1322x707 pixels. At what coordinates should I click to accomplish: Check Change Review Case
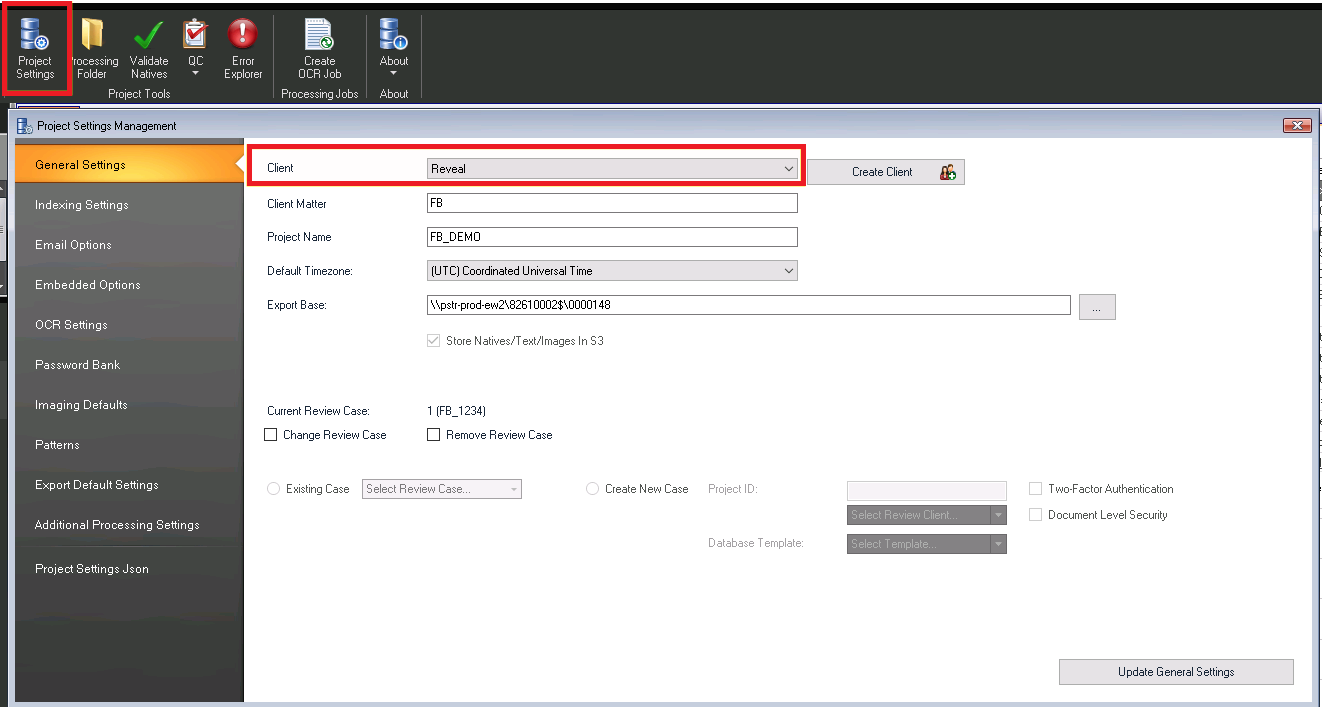(270, 435)
